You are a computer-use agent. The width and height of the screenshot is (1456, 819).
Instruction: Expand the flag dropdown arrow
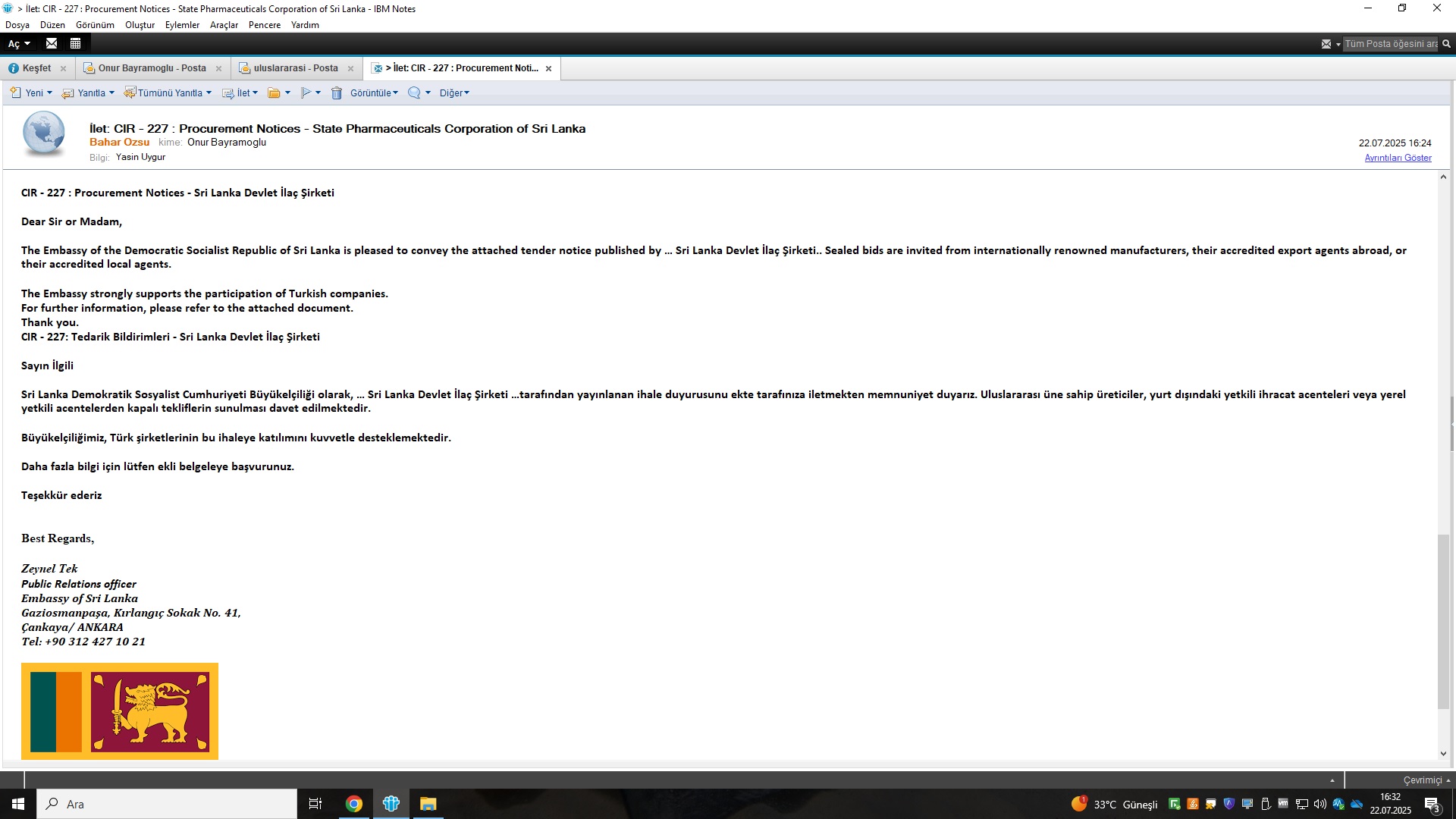318,93
